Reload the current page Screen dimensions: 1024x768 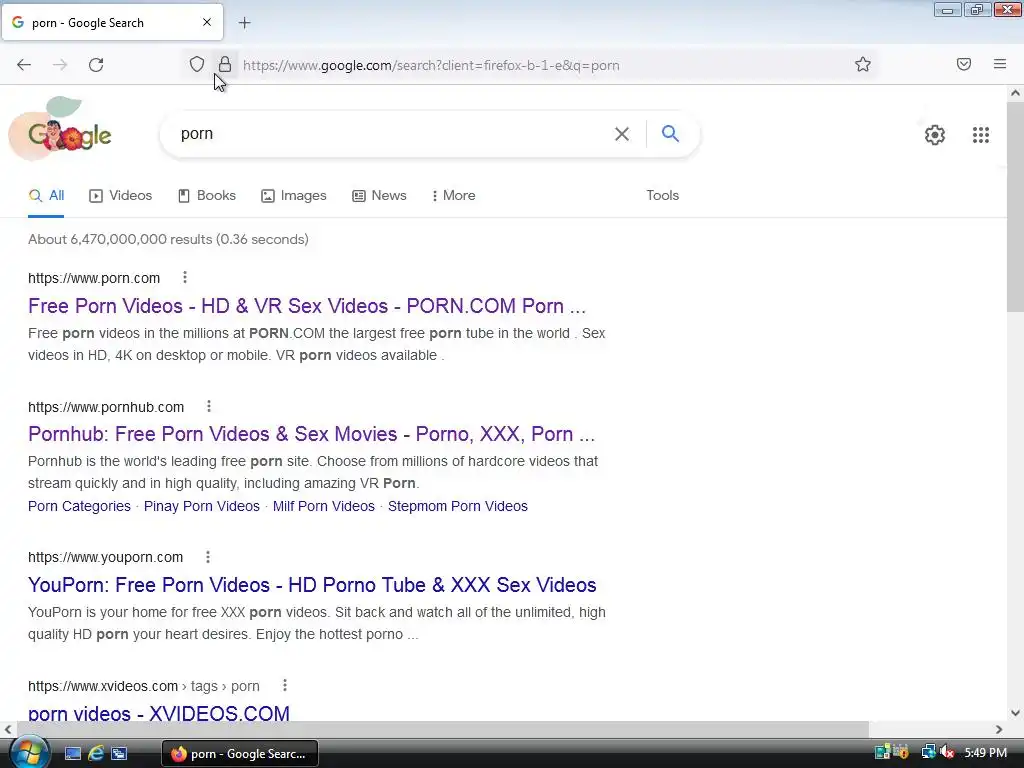point(96,65)
